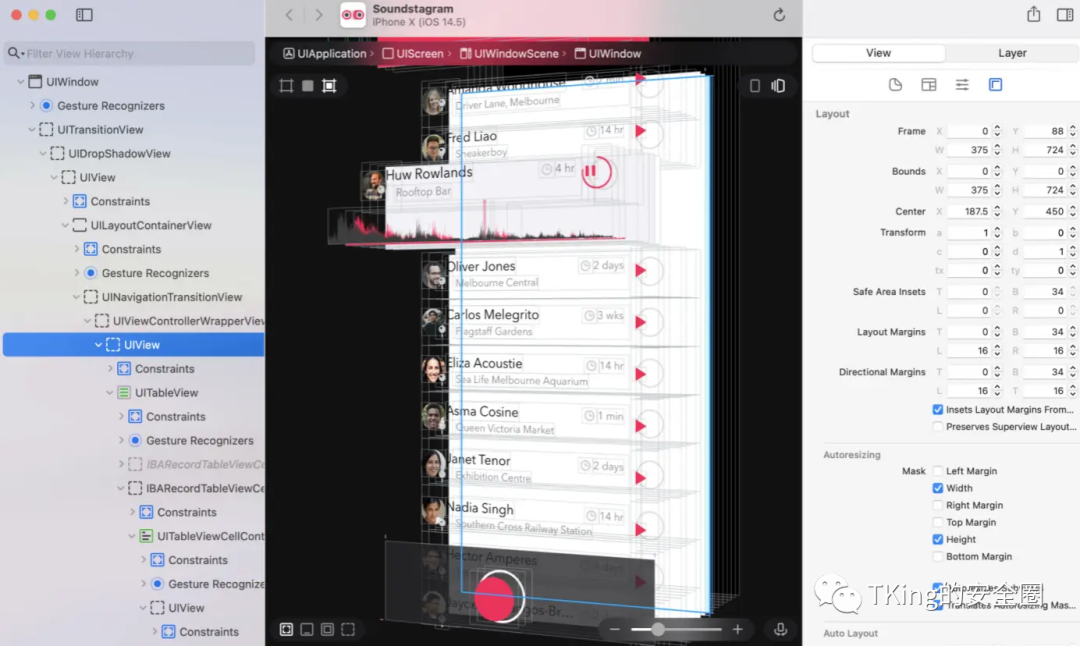
Task: Collapse the UITableView node
Action: pos(110,393)
